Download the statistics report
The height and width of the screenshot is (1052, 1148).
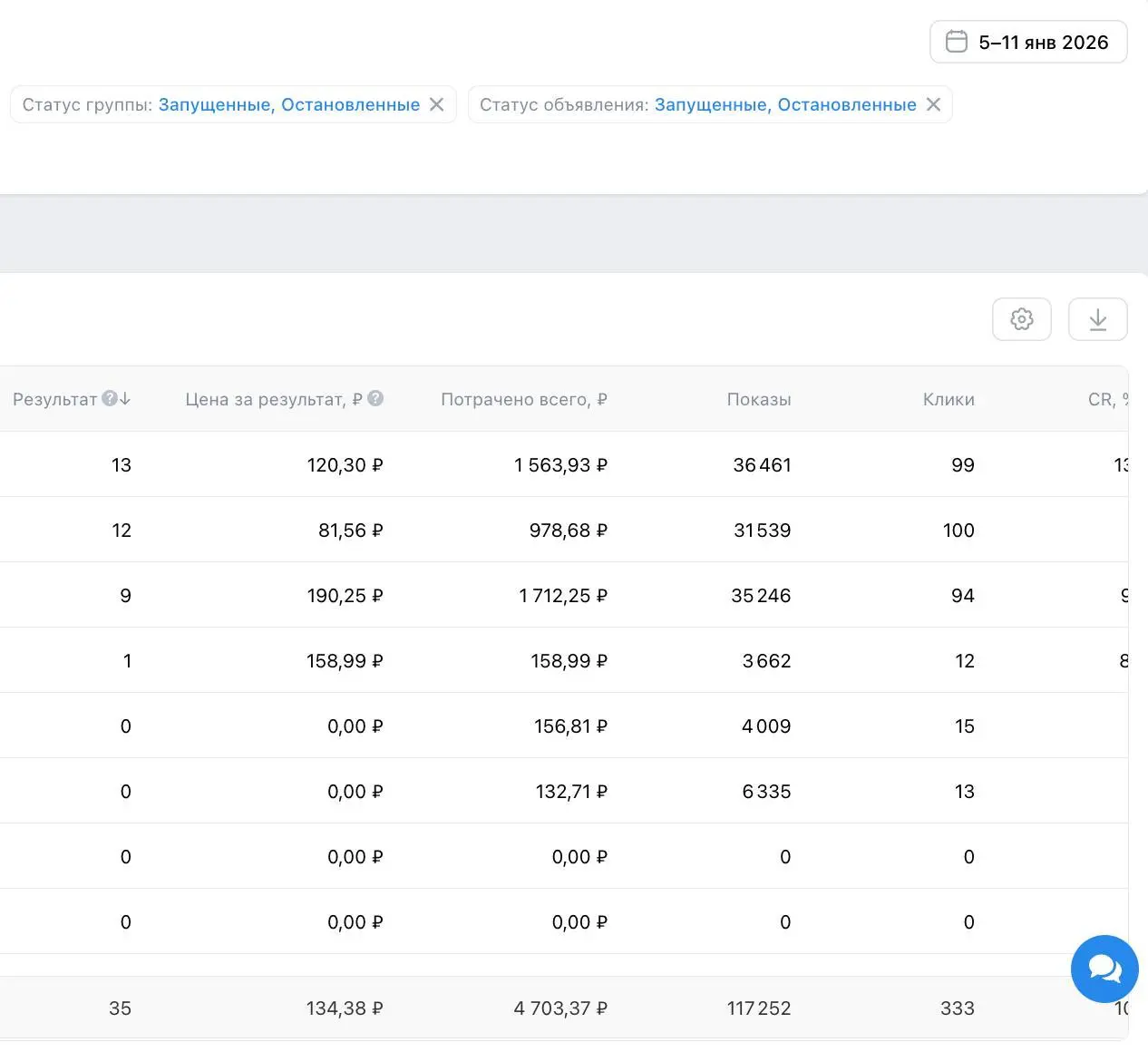click(x=1098, y=319)
